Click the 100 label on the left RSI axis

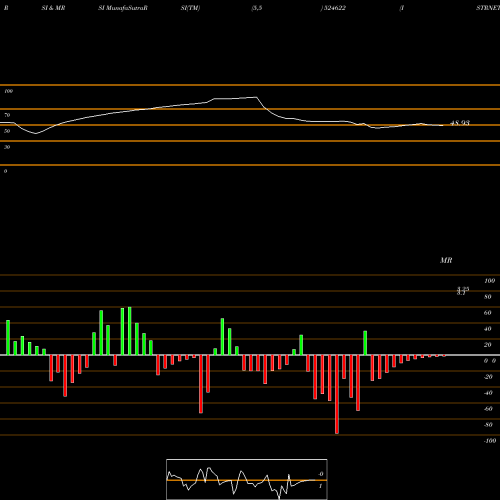8,91
